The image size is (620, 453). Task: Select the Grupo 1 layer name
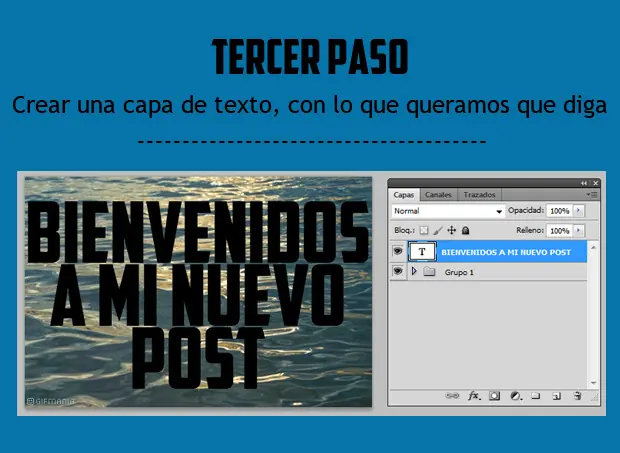click(x=459, y=272)
